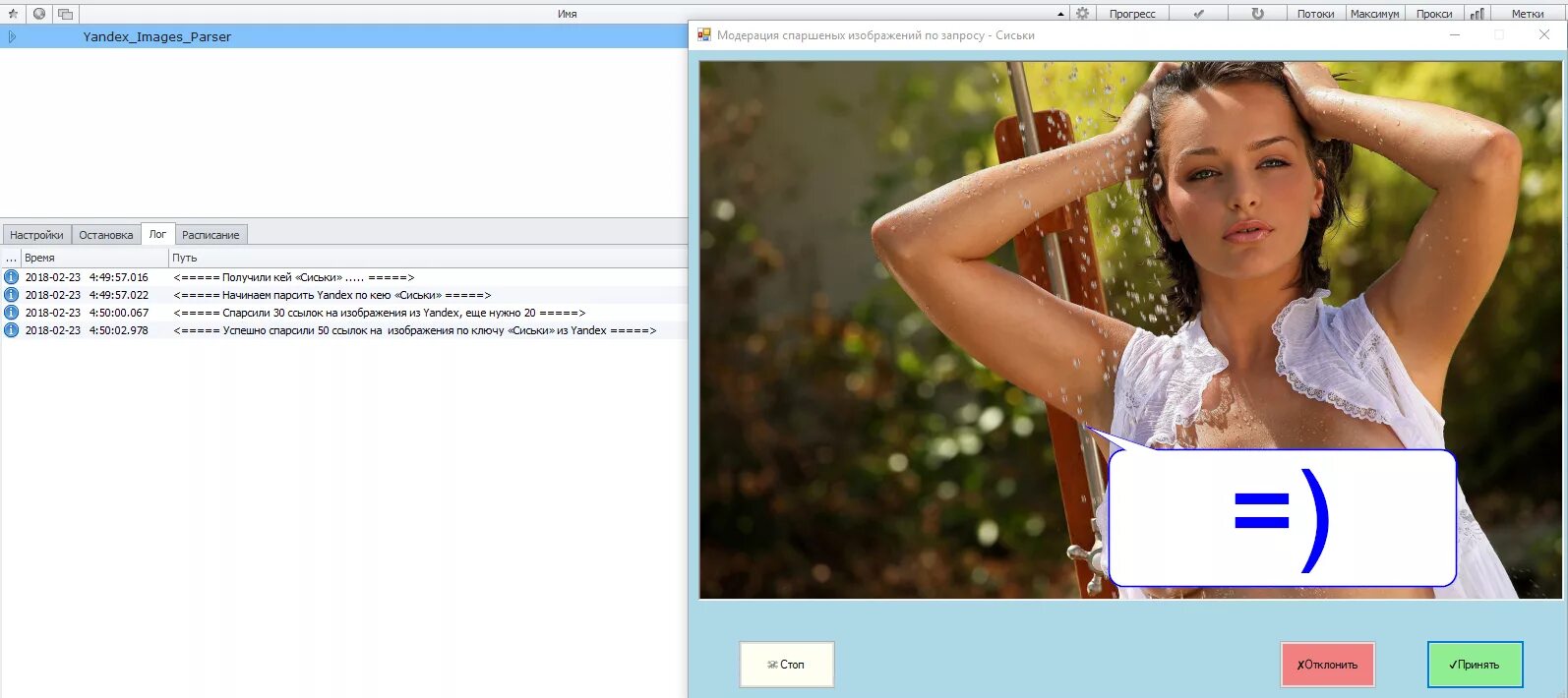The height and width of the screenshot is (698, 1568).
Task: Click timestamp 2018-02-23 4:50:00.067
Action: click(87, 313)
